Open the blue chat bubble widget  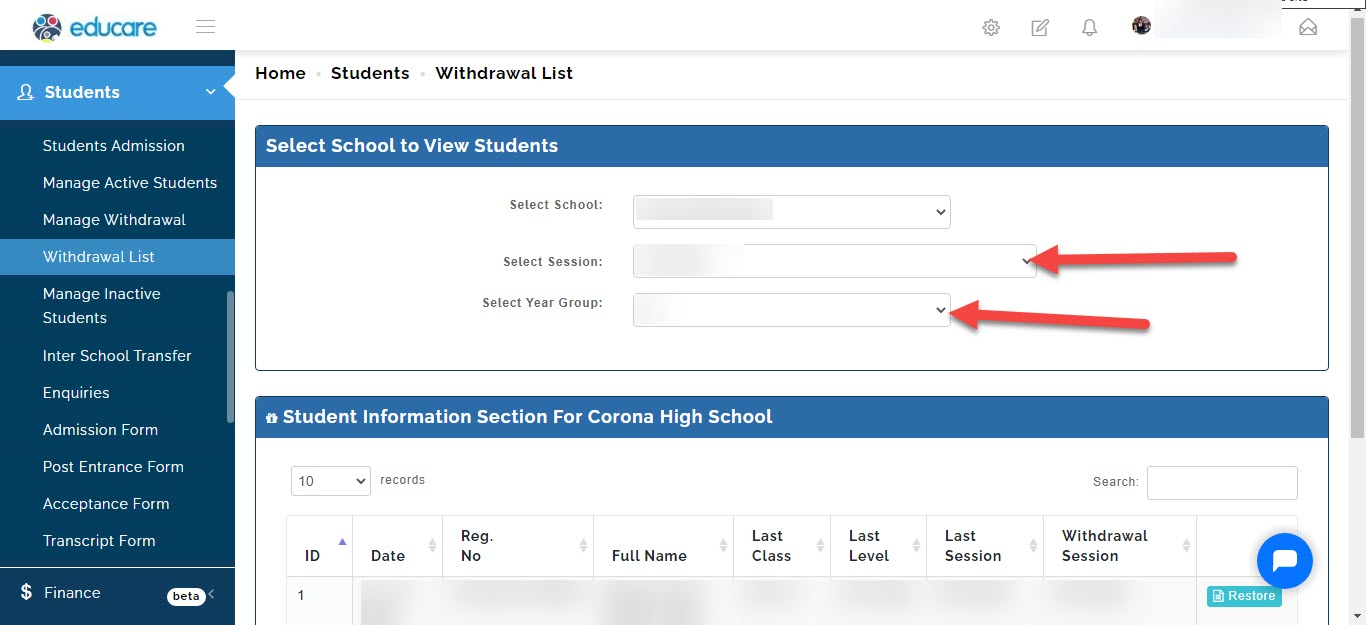point(1284,561)
